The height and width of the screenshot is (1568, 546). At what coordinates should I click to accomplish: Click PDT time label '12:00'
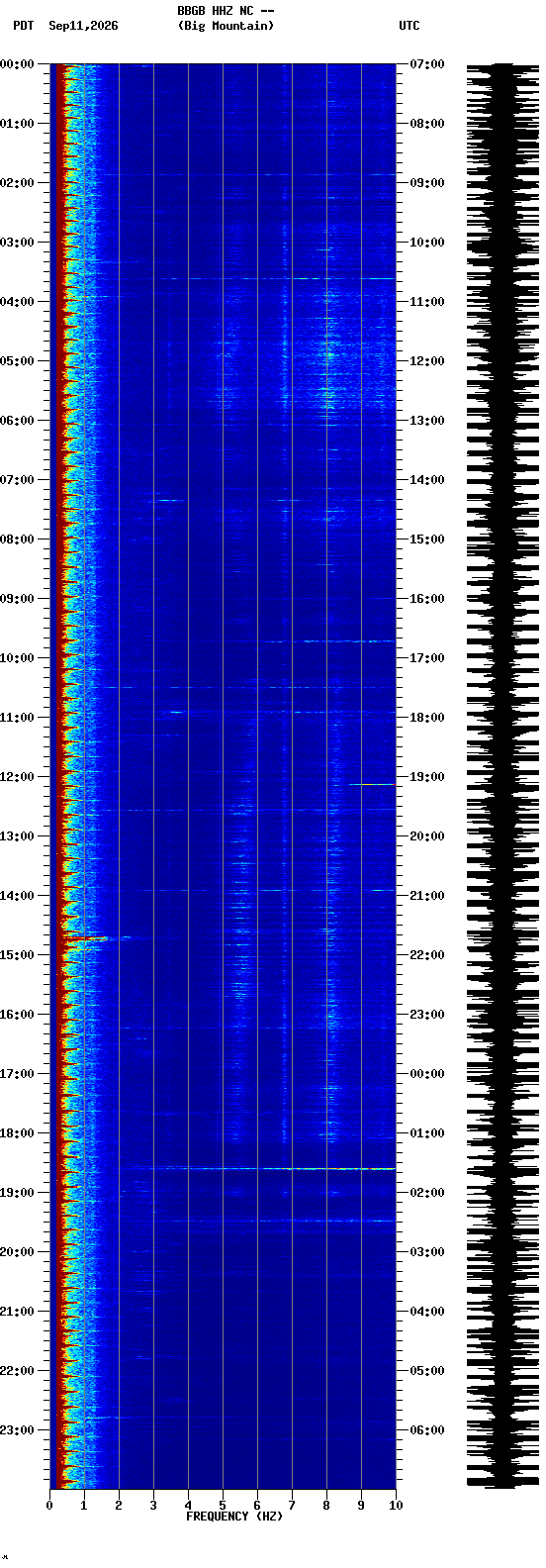(17, 777)
